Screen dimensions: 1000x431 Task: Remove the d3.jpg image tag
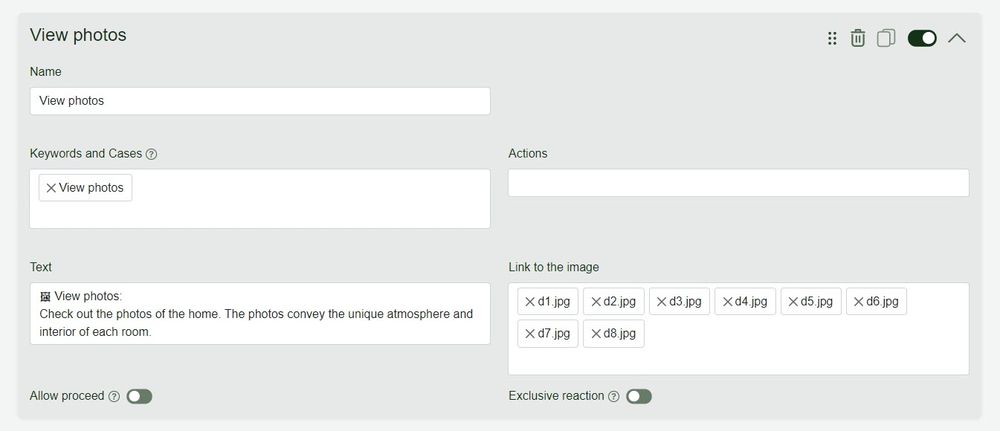tap(661, 301)
